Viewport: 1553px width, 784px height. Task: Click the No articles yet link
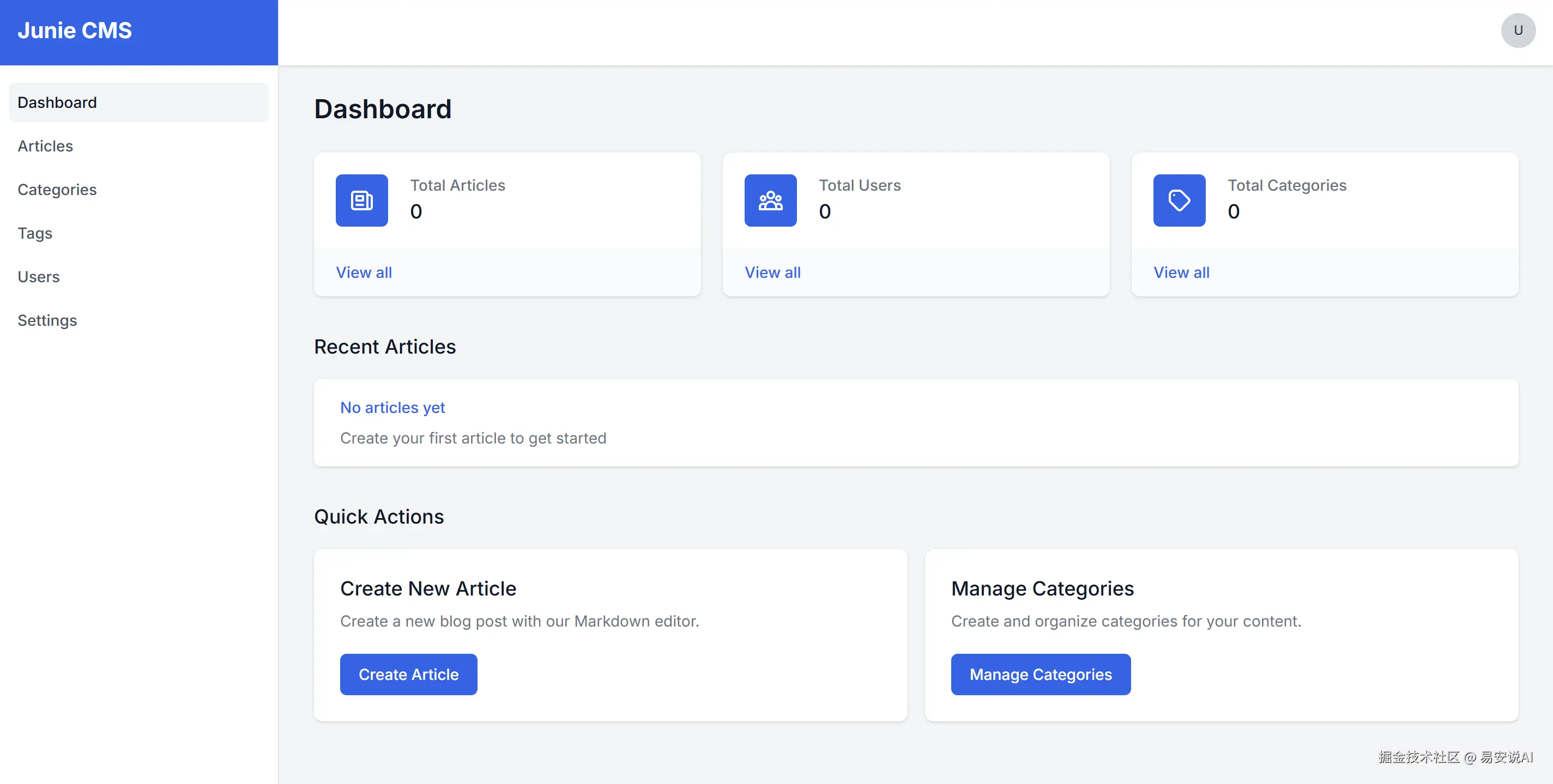[392, 408]
